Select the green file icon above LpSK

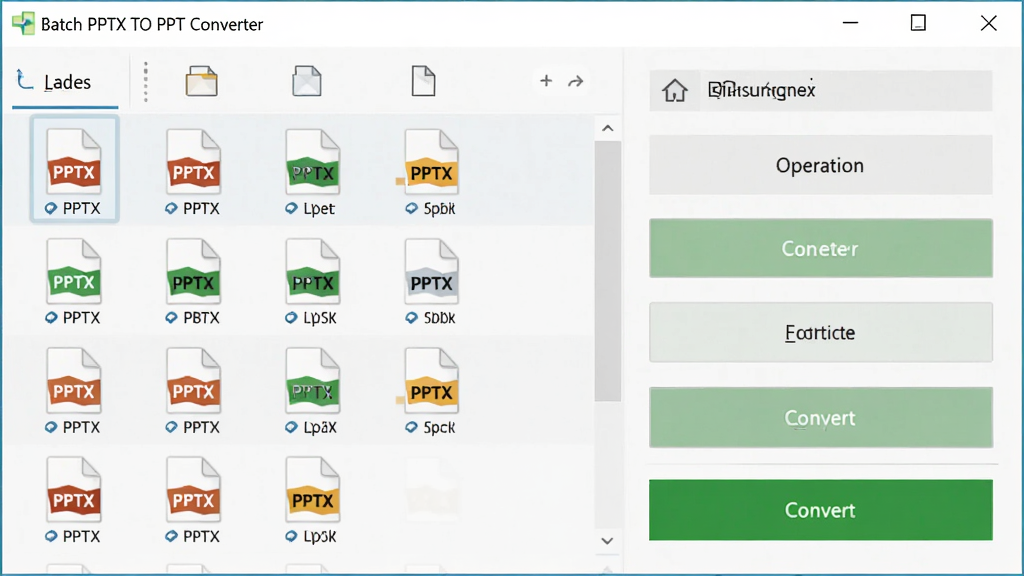(x=313, y=271)
